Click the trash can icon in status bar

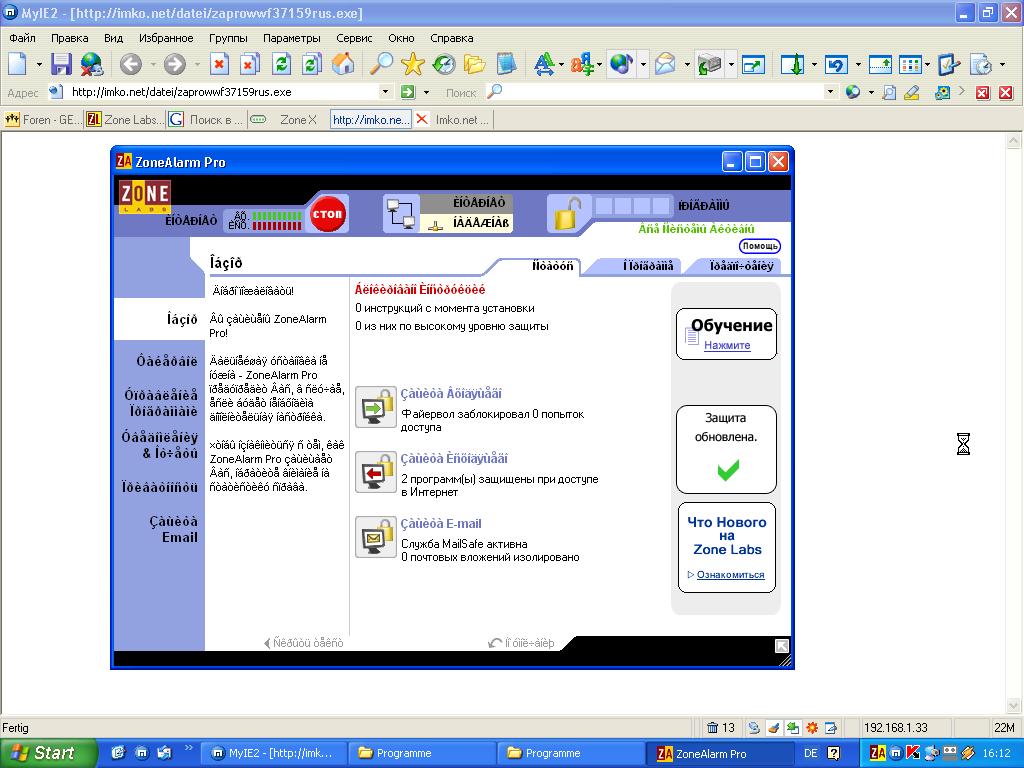pos(712,728)
